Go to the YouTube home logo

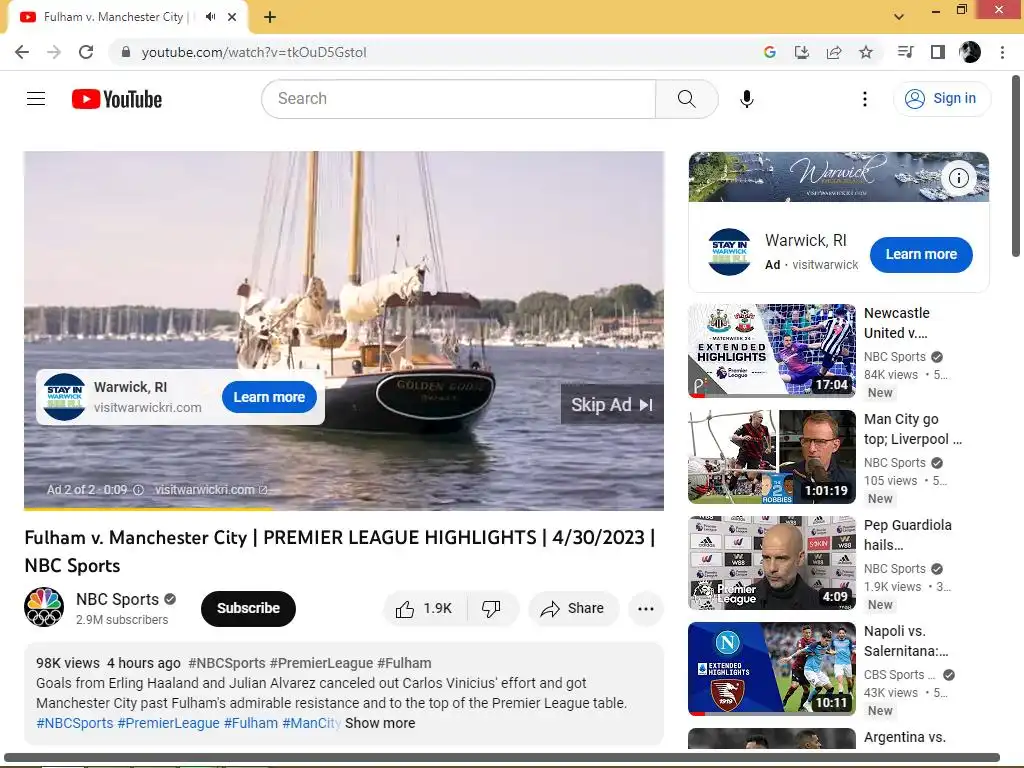117,99
